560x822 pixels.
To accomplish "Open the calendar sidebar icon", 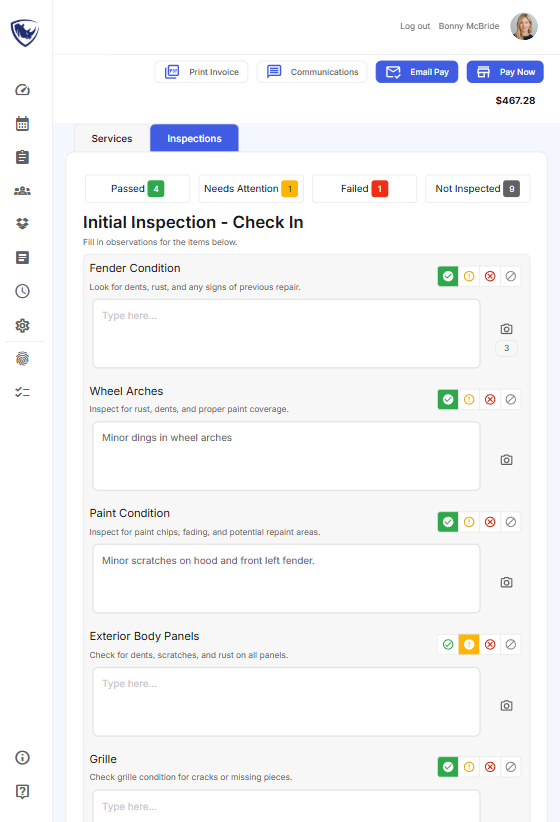I will coord(22,124).
